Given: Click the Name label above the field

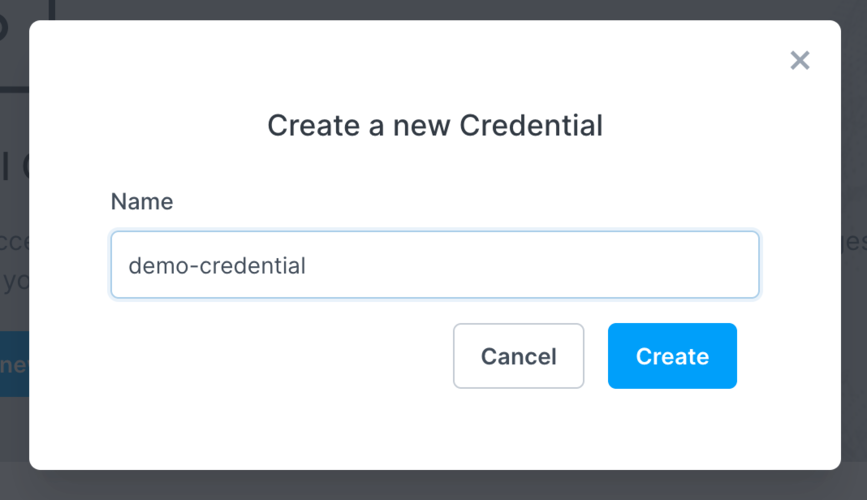Looking at the screenshot, I should click(x=141, y=201).
